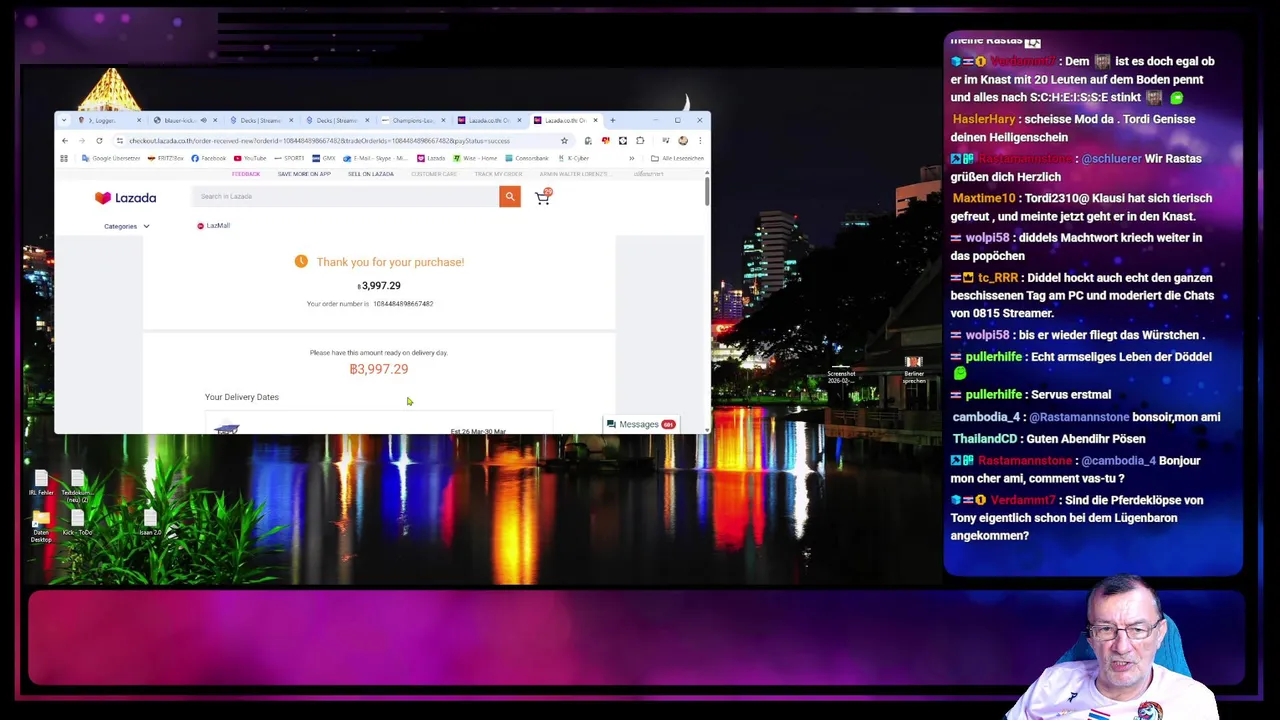Screen dimensions: 1280x720
Task: Click the Chrome profile avatar icon
Action: pos(683,141)
